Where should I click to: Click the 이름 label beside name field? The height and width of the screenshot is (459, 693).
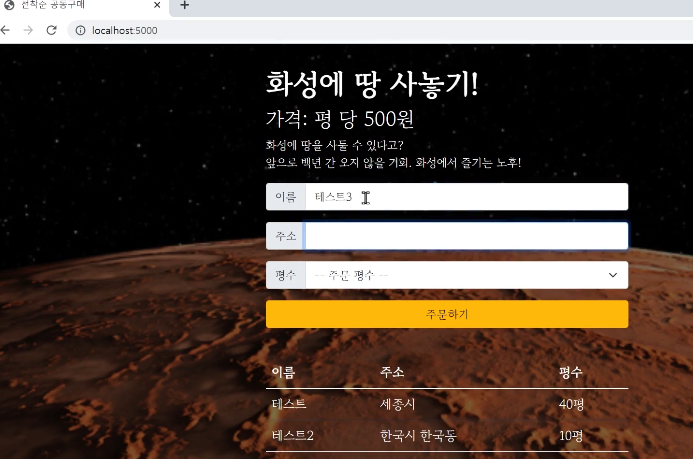point(286,197)
